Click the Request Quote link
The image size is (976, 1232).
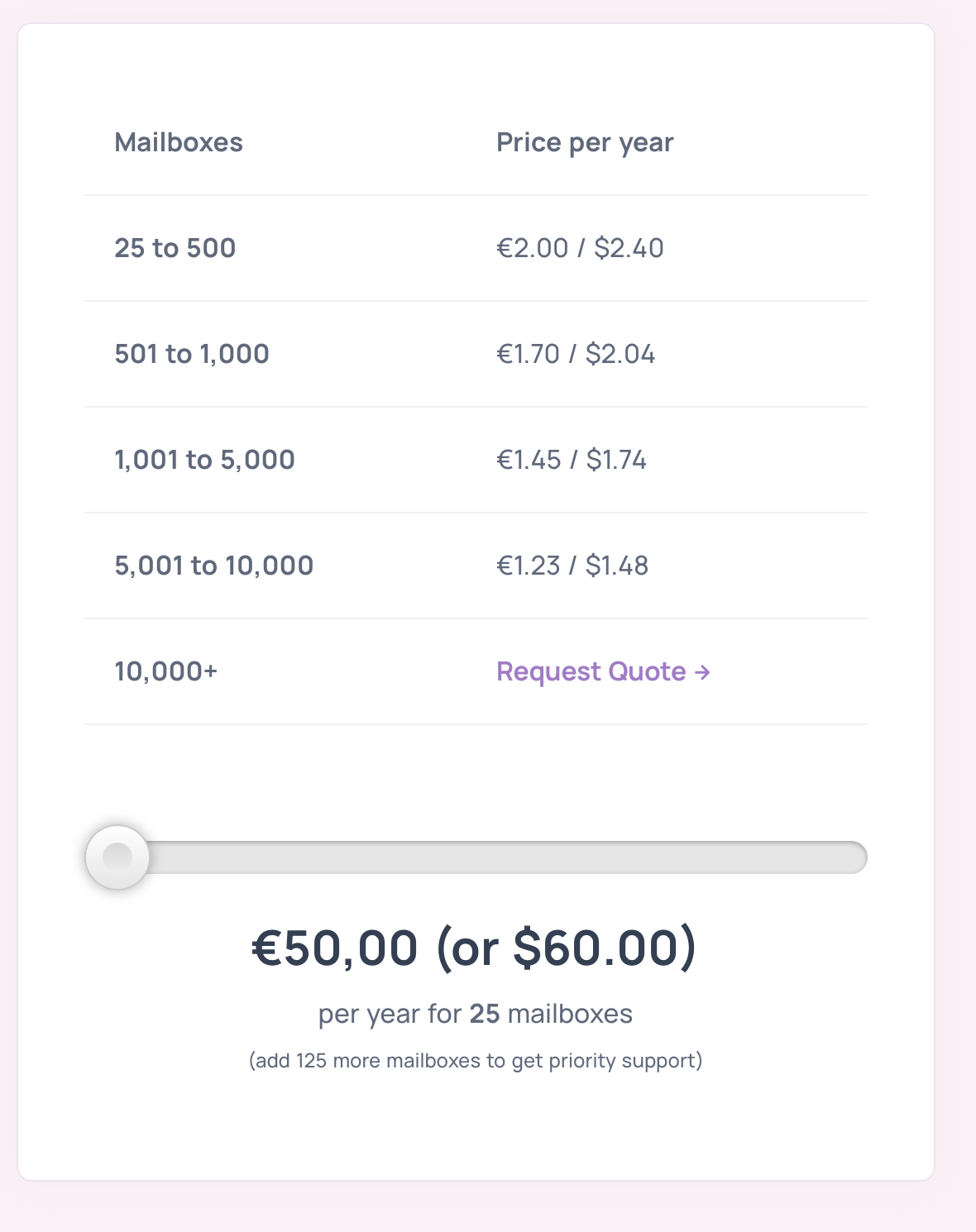point(591,671)
